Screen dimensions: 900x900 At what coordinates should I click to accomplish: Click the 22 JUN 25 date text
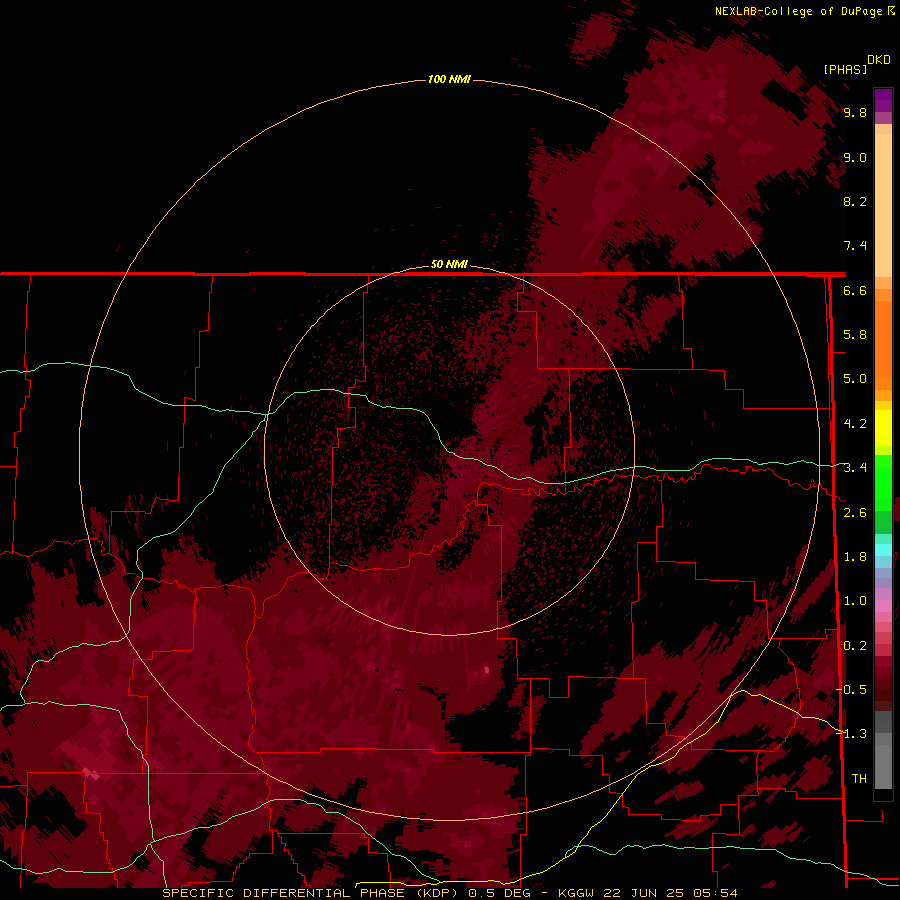pyautogui.click(x=644, y=893)
